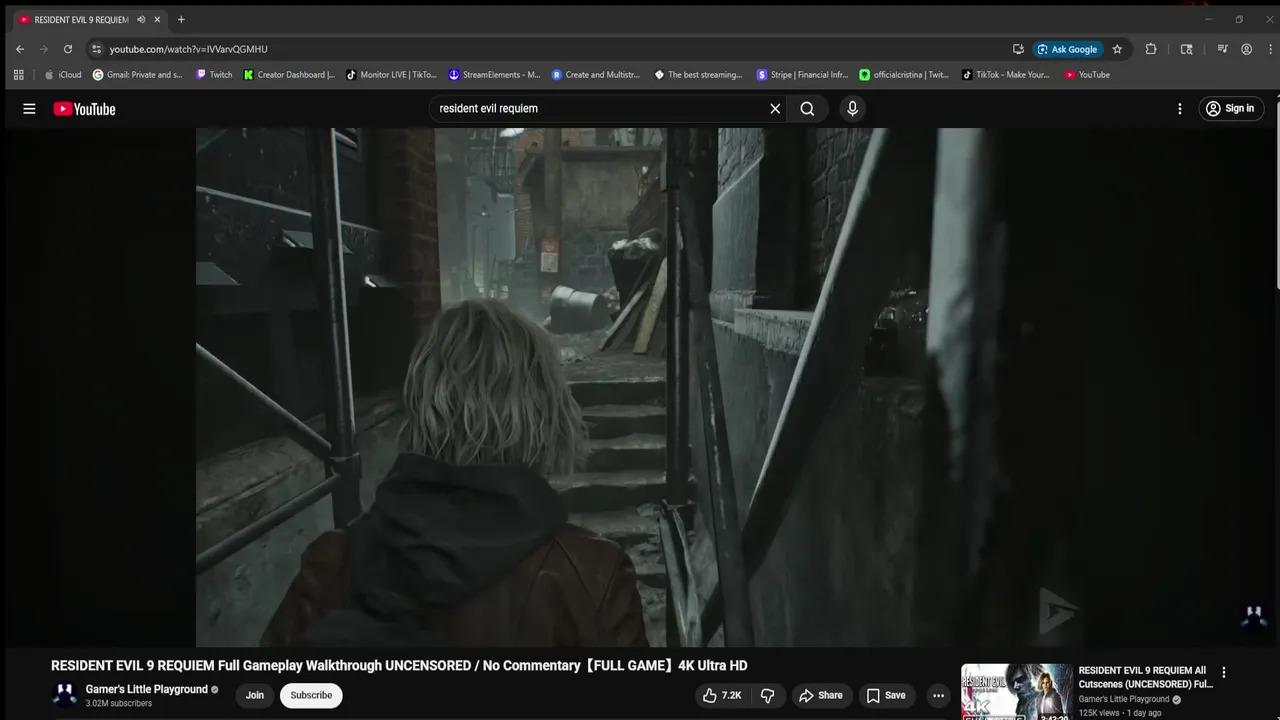Viewport: 1280px width, 720px height.
Task: Click the Ask Google button
Action: (1068, 49)
